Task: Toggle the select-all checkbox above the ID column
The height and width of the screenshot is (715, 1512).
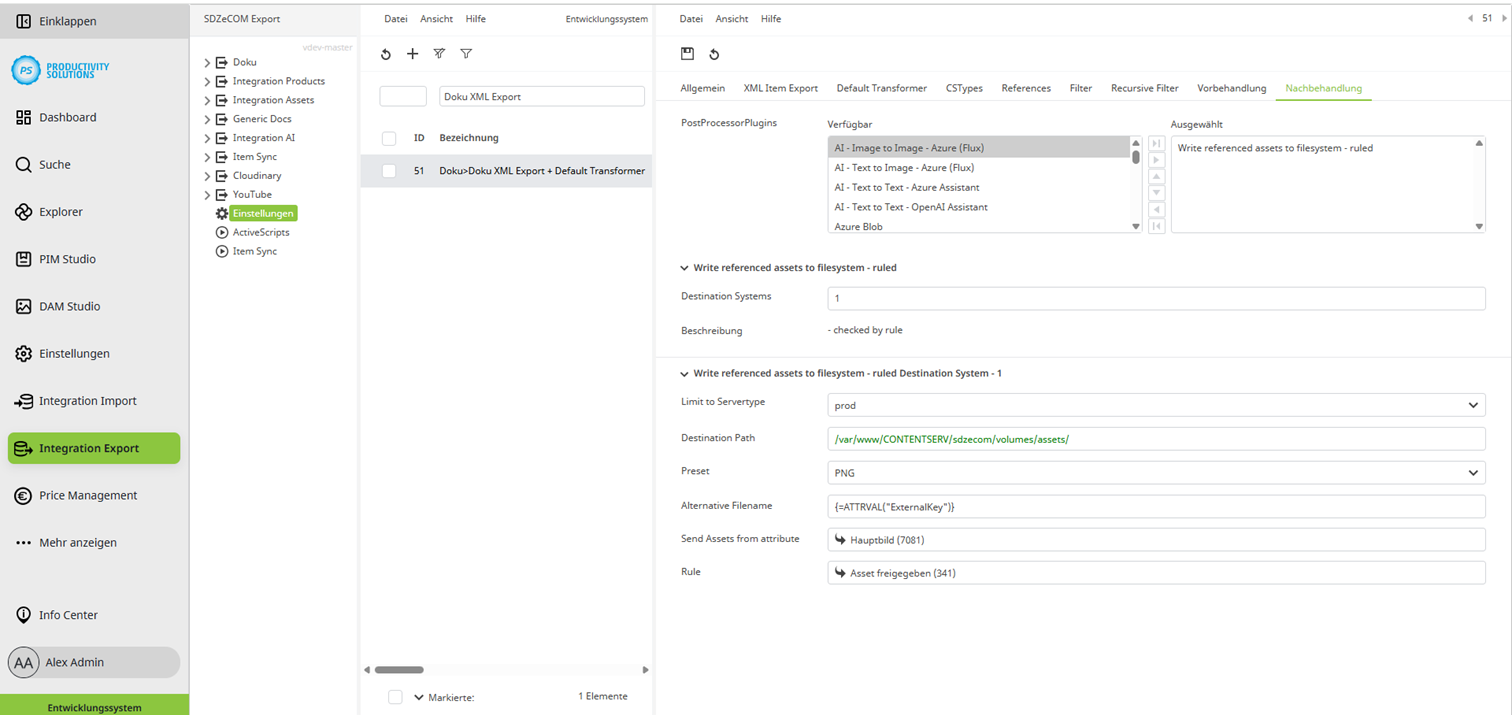Action: pyautogui.click(x=389, y=138)
